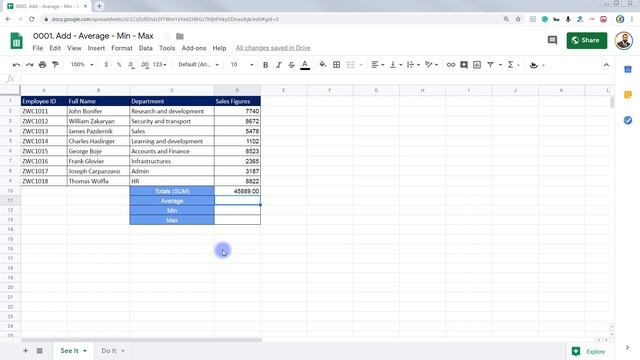The image size is (640, 360).
Task: Format as percent icon
Action: tap(119, 64)
